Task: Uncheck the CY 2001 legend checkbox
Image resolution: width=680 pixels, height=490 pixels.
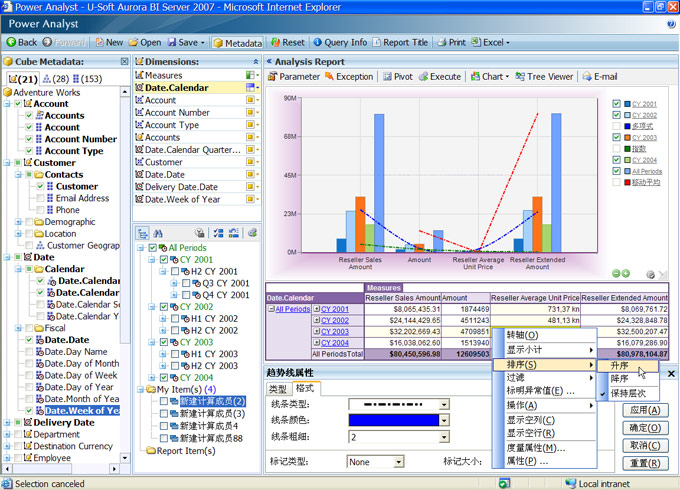Action: click(x=616, y=104)
